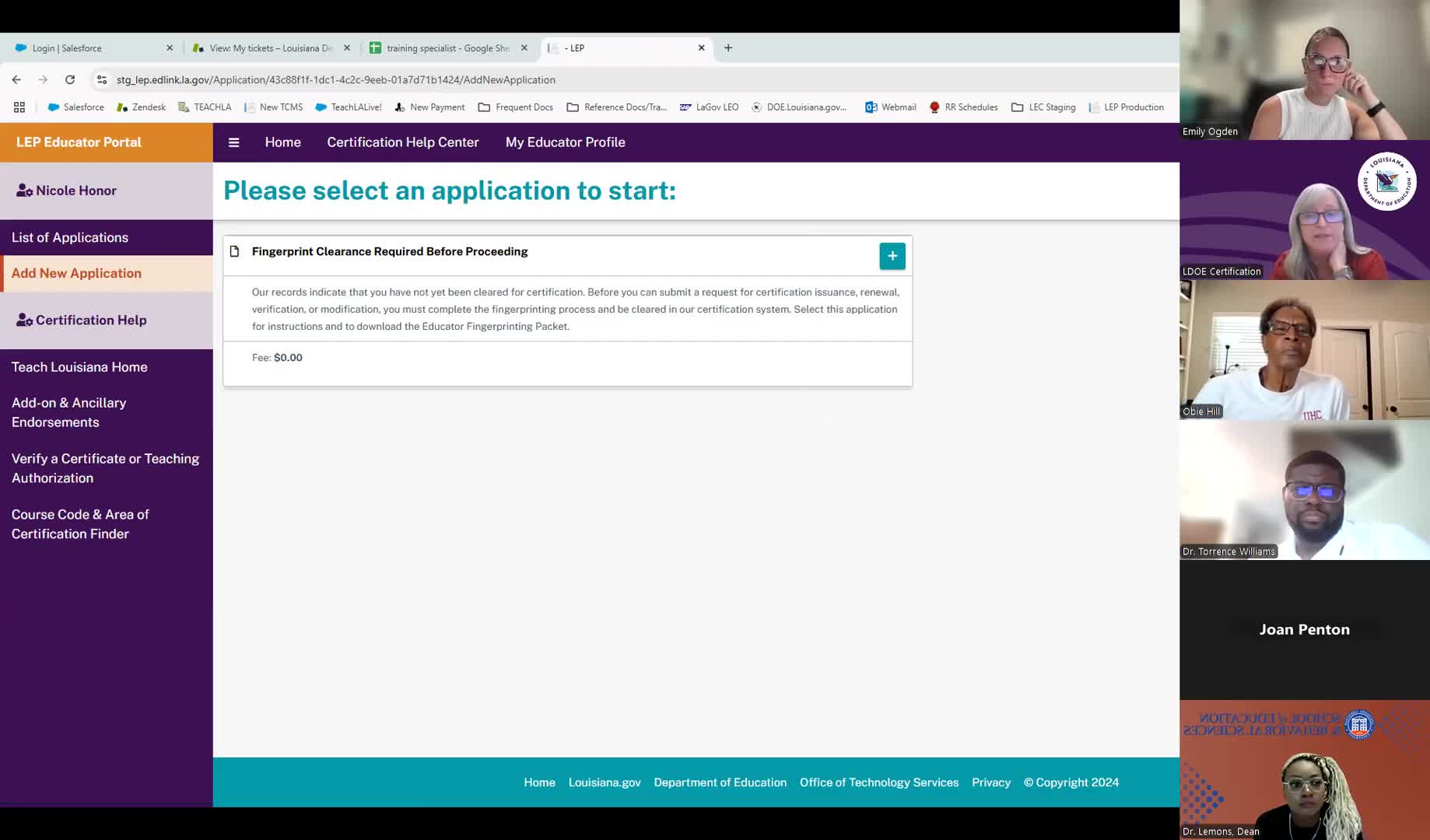1430x840 pixels.
Task: Click the document icon beside Fingerprint Clearance
Action: [x=234, y=251]
